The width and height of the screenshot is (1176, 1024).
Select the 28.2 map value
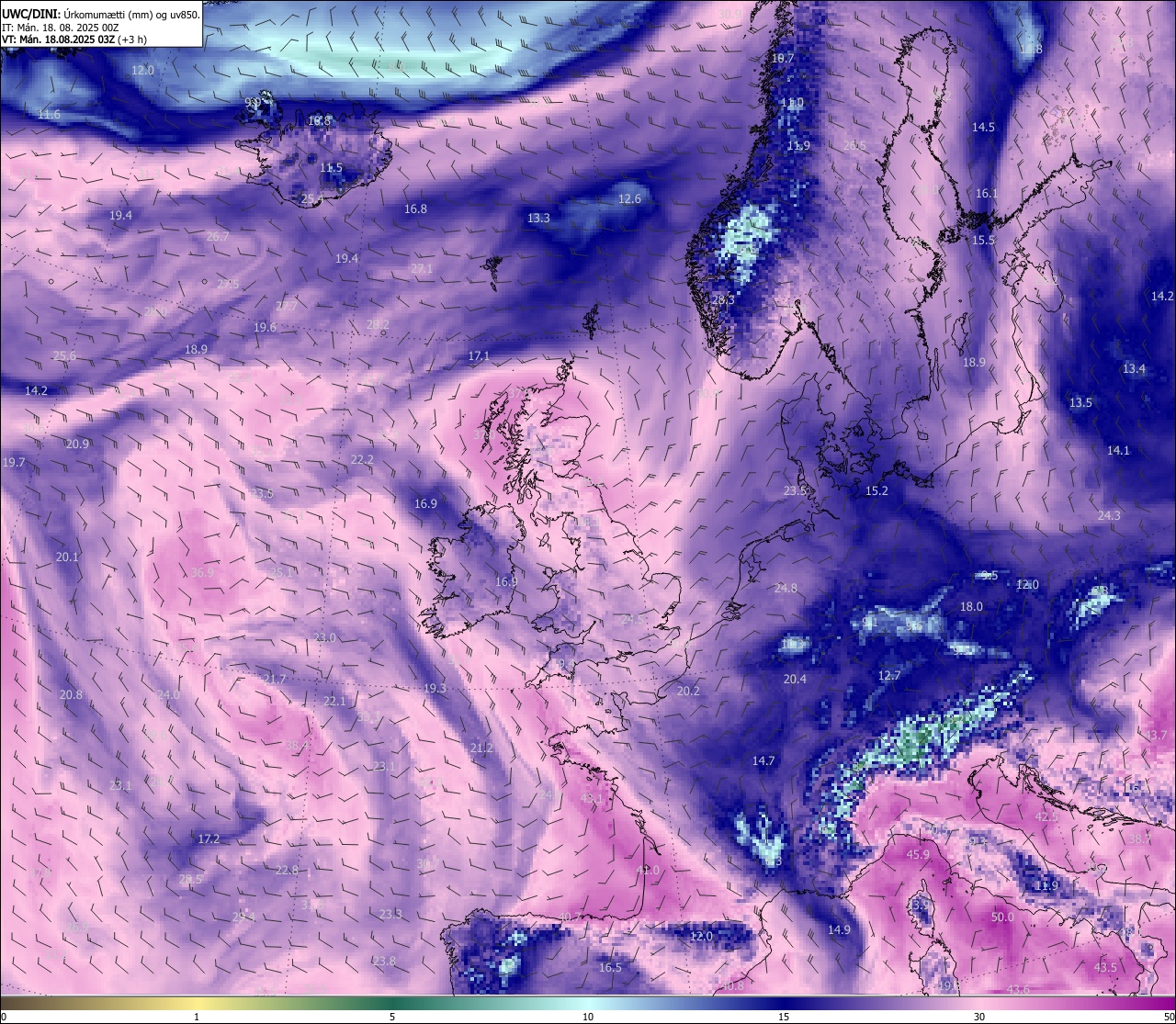(378, 325)
